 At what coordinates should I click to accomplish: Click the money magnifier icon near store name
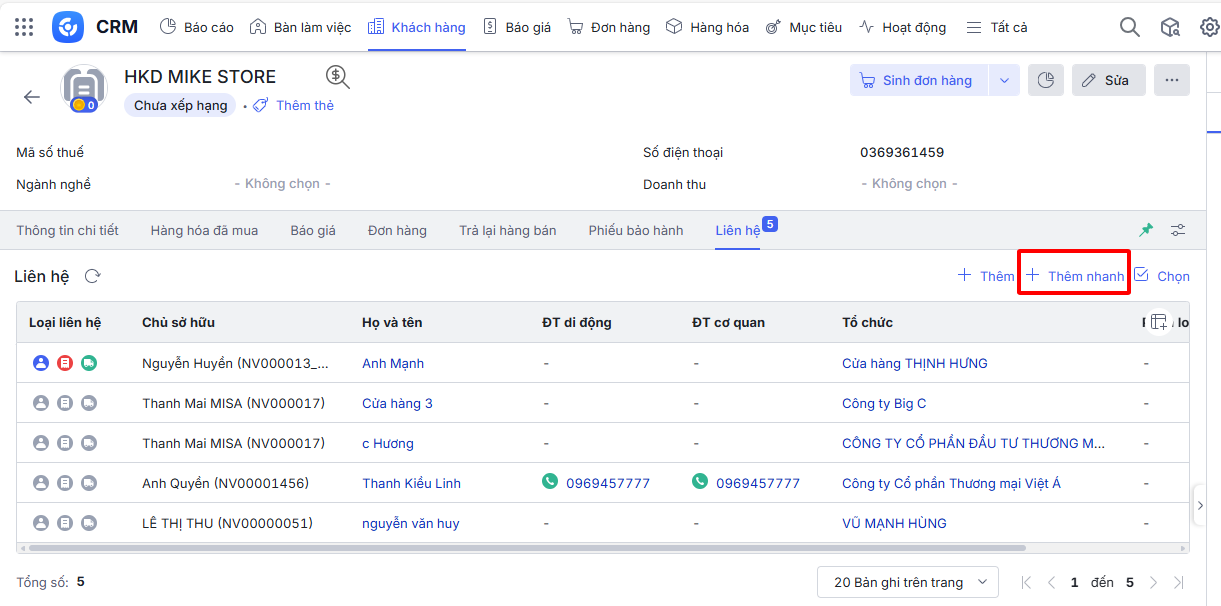pyautogui.click(x=338, y=77)
